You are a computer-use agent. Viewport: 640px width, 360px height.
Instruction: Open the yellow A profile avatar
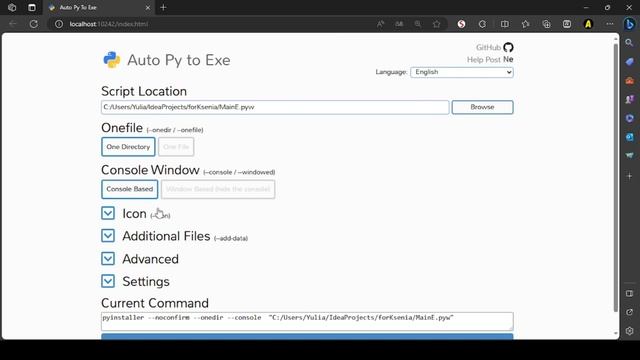click(588, 24)
